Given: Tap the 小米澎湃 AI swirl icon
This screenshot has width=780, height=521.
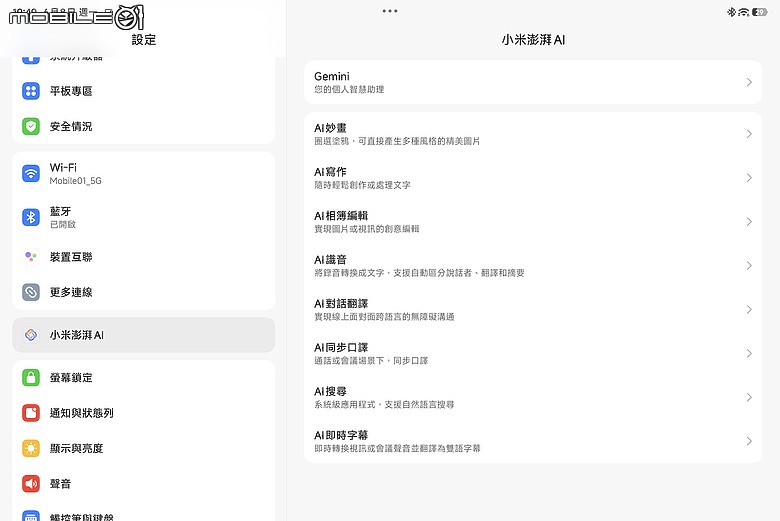Looking at the screenshot, I should click(x=31, y=335).
